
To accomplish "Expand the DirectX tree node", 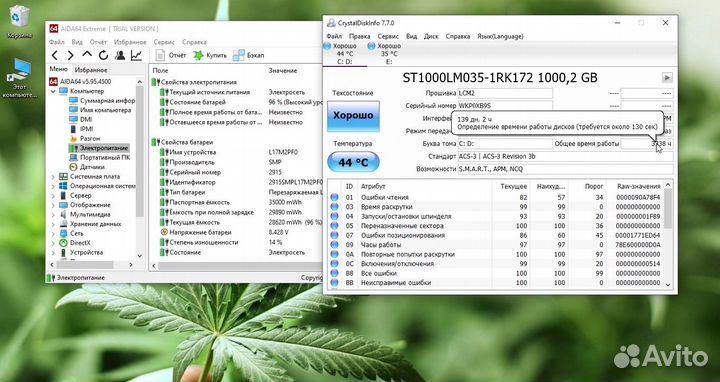I will pyautogui.click(x=53, y=243).
